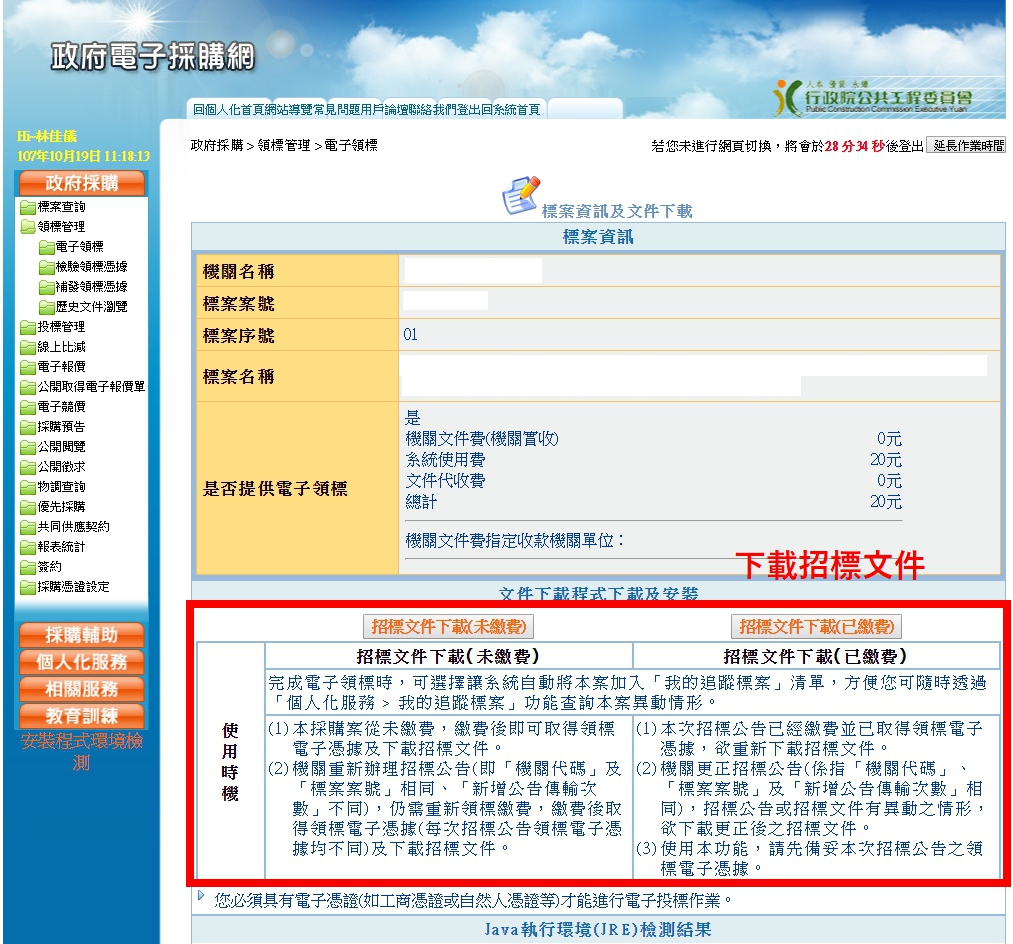The height and width of the screenshot is (944, 1013).
Task: Click folder icon beside 採購預告
Action: (x=28, y=427)
